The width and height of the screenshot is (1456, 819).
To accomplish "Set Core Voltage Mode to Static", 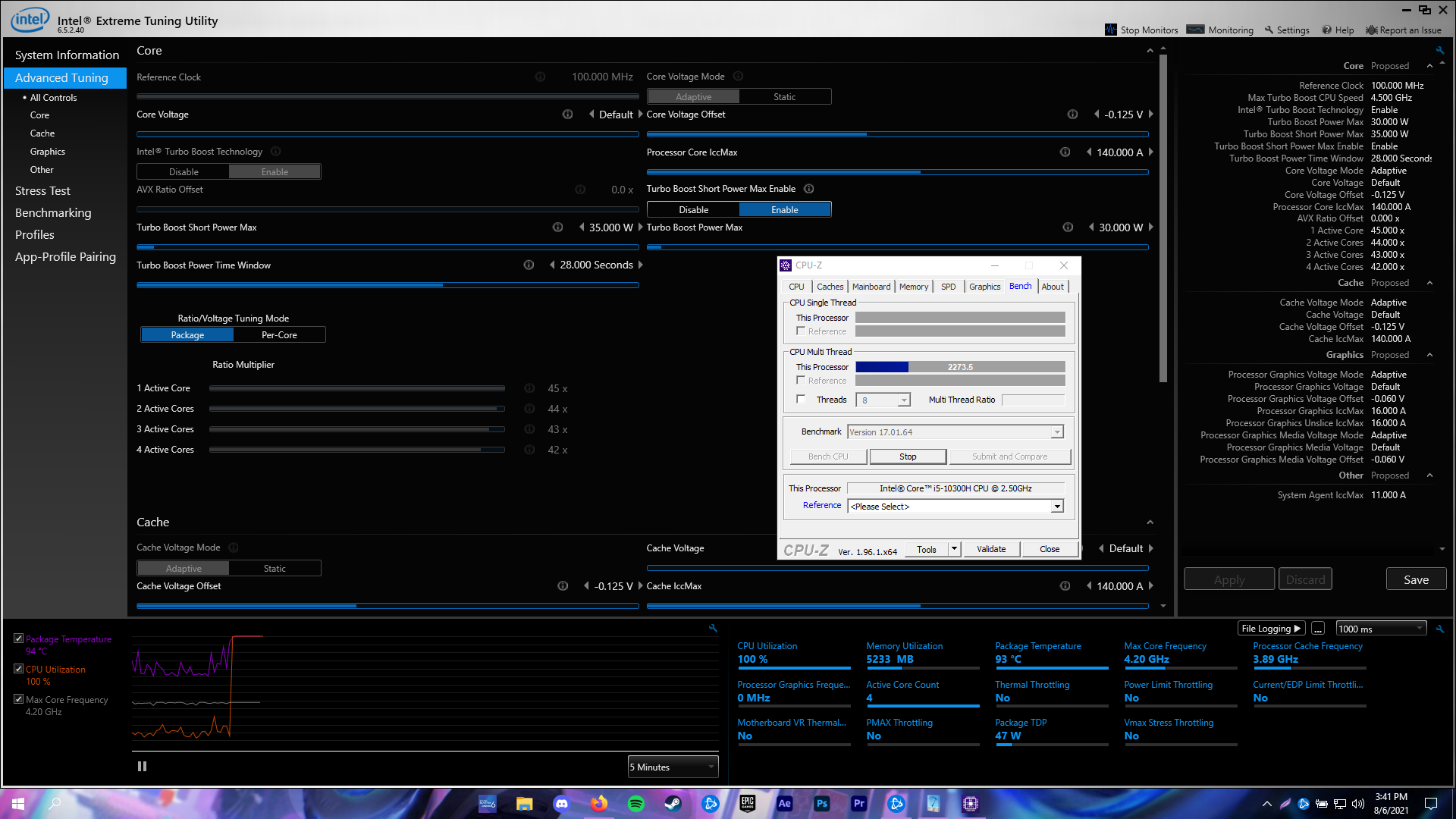I will click(x=784, y=97).
